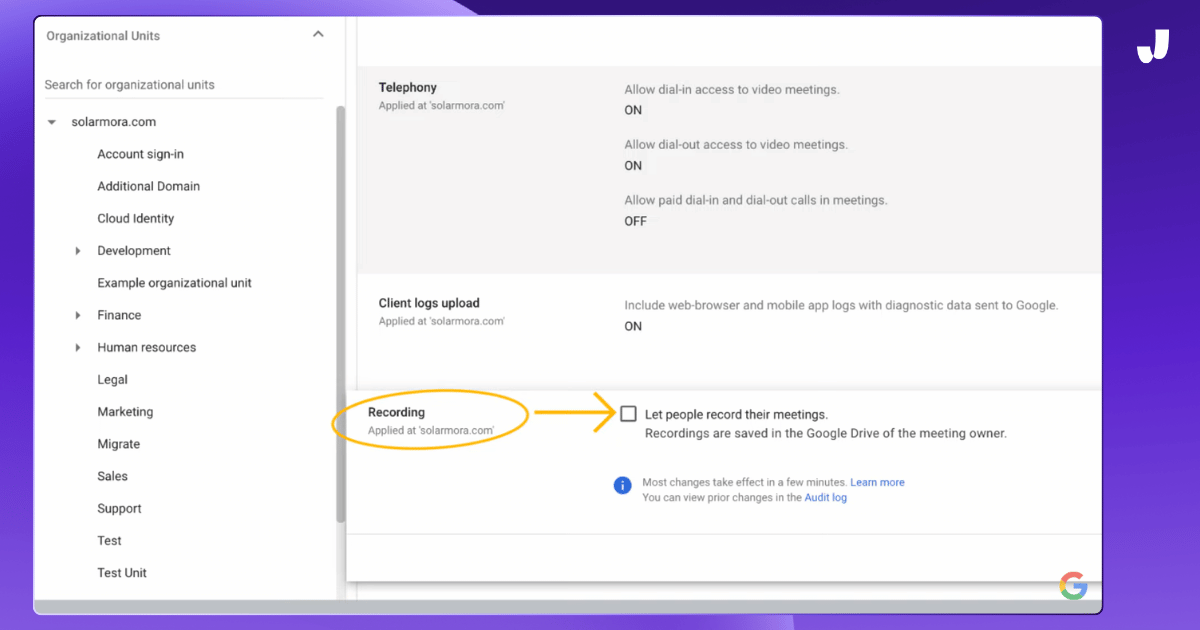
Task: Select the Sales organizational unit
Action: tap(113, 476)
